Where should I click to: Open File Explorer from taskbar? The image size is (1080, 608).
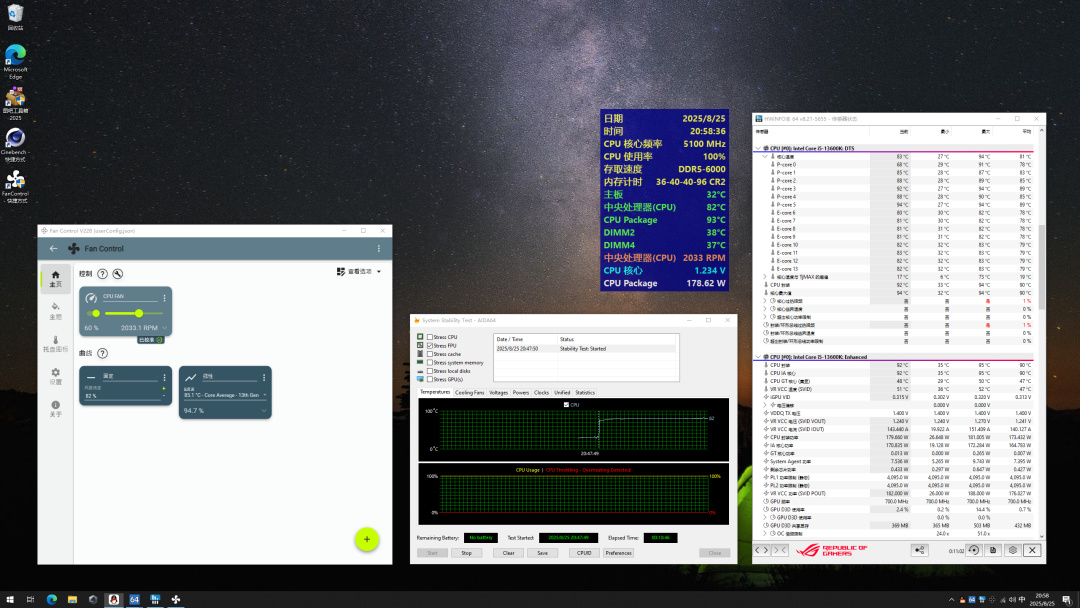point(72,600)
